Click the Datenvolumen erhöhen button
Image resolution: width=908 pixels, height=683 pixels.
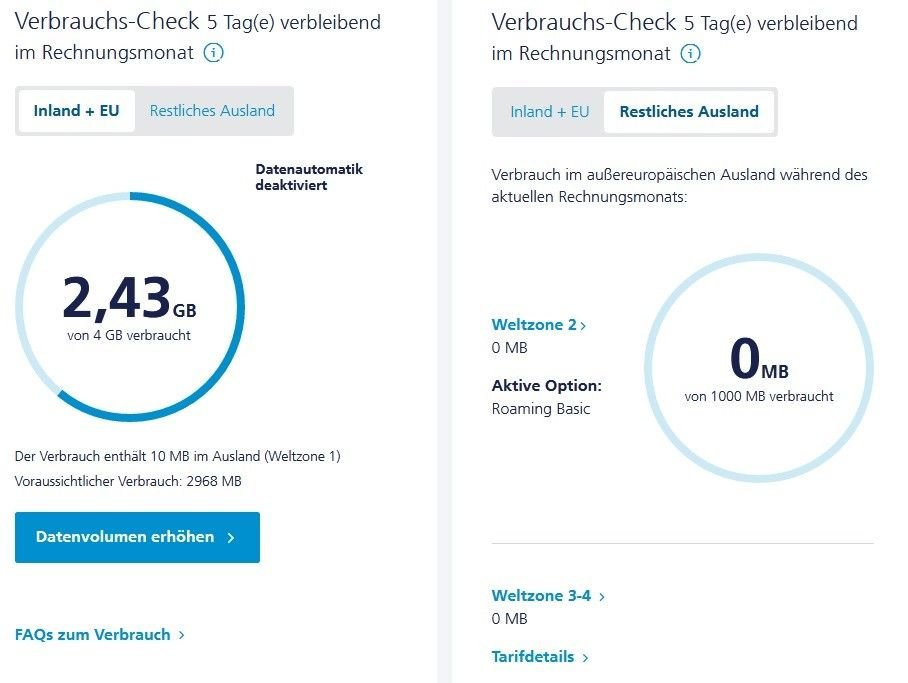(x=137, y=537)
